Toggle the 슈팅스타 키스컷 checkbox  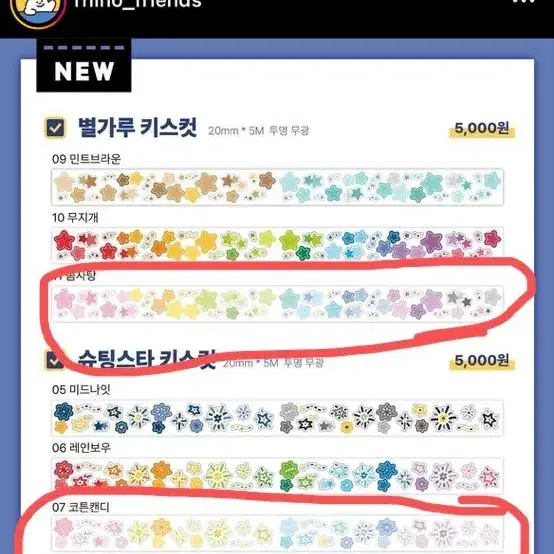click(x=55, y=360)
